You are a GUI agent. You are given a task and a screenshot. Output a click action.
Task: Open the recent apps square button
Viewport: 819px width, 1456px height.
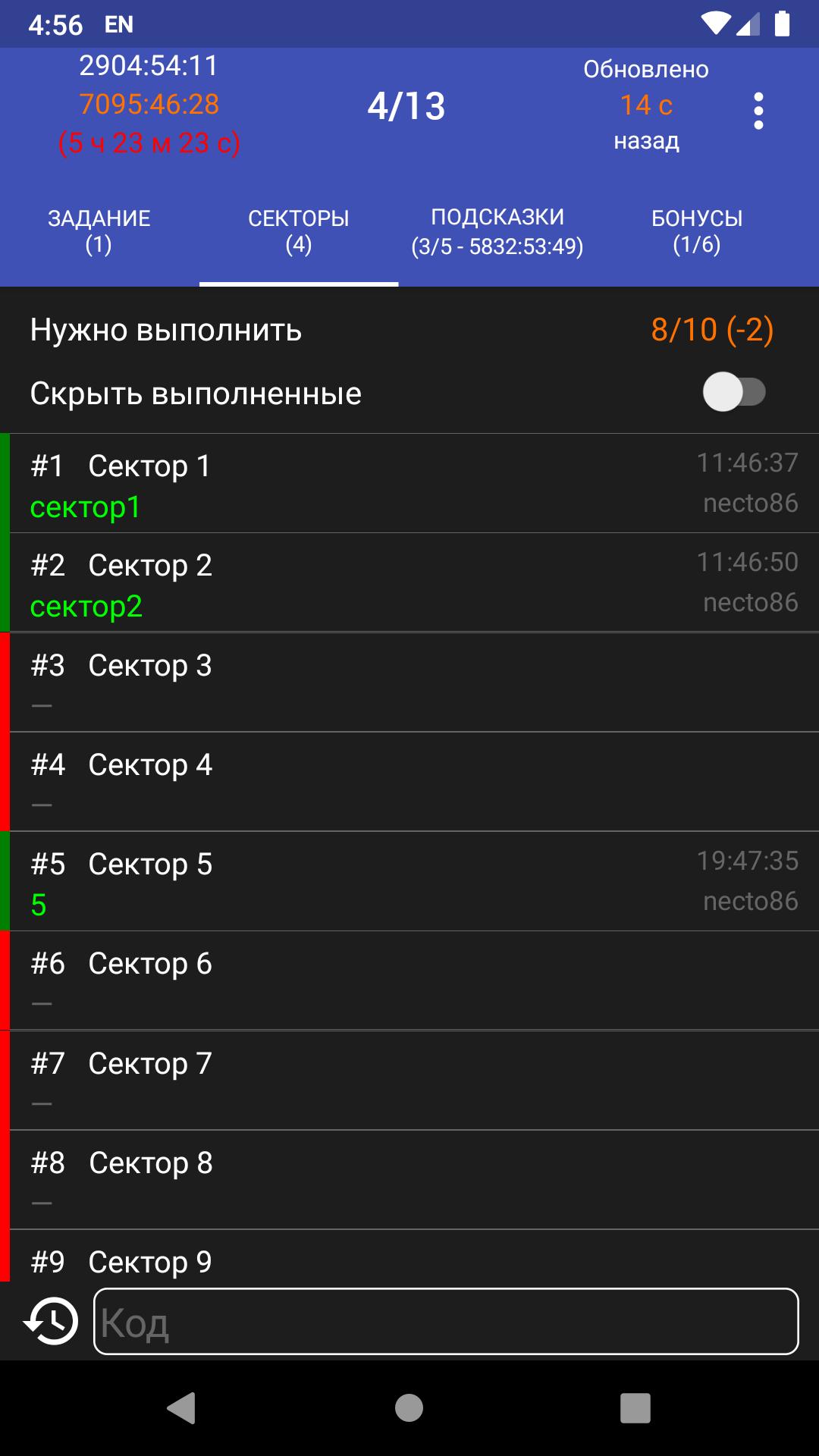pos(635,1408)
